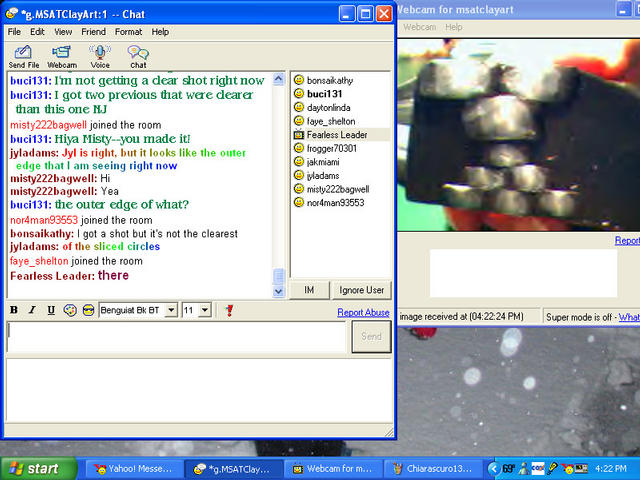
Task: Open the Help menu in Chat window
Action: [x=160, y=32]
